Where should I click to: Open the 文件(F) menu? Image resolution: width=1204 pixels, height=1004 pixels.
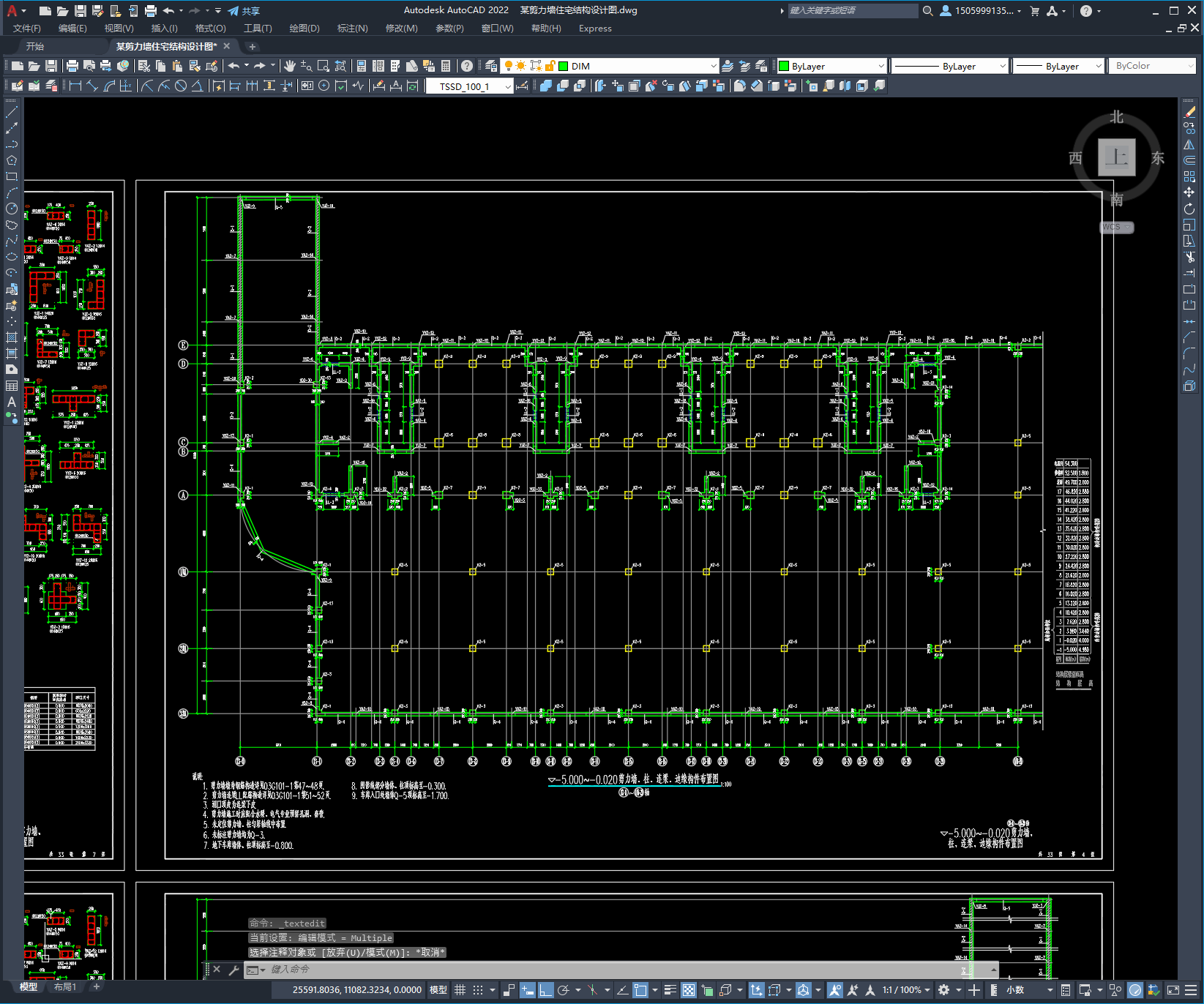tap(27, 29)
